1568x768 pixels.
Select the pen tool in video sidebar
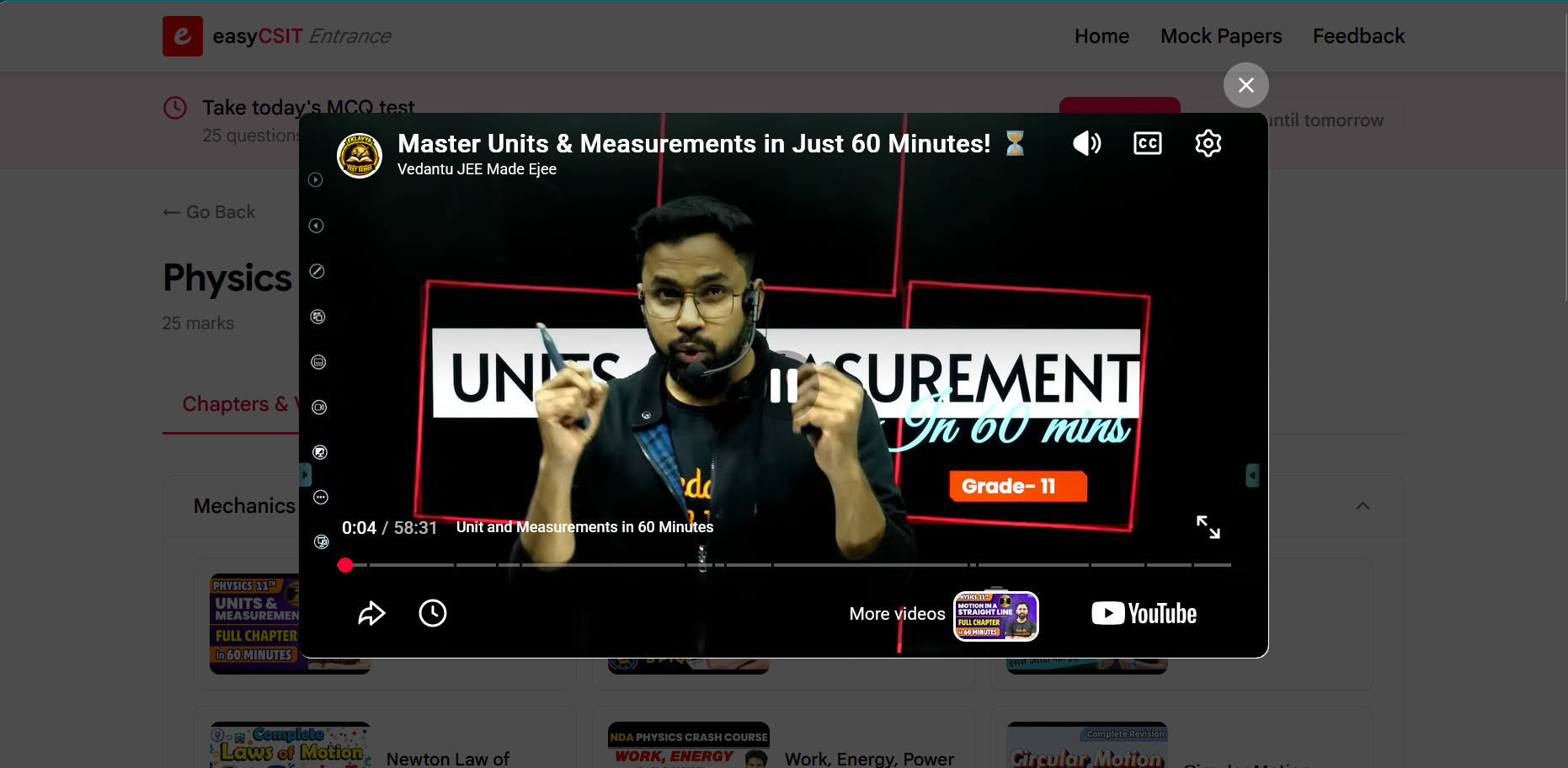pyautogui.click(x=317, y=271)
